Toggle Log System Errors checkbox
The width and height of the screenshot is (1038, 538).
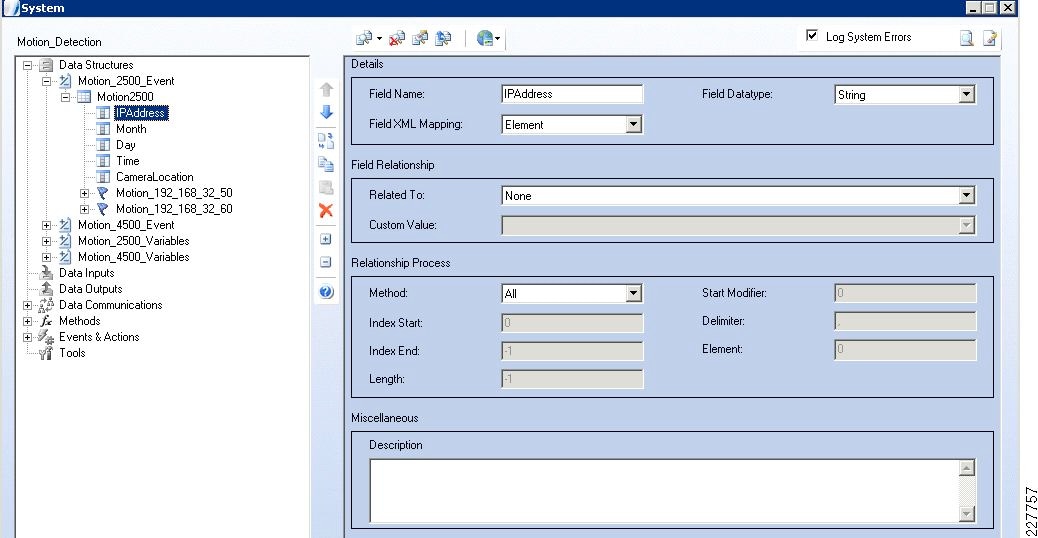tap(812, 36)
